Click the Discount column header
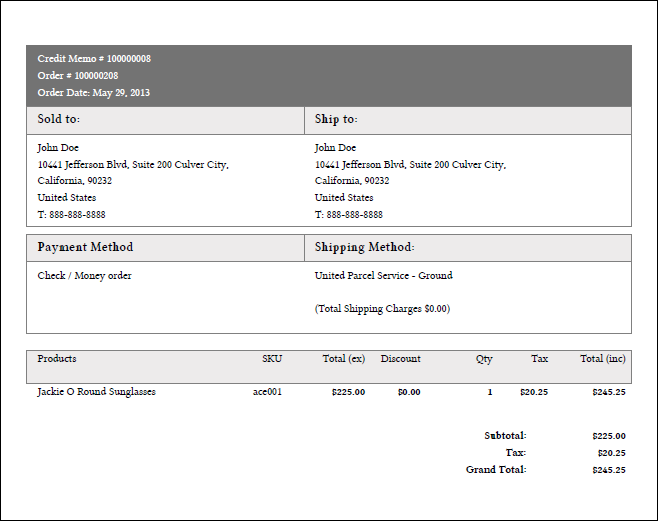The height and width of the screenshot is (521, 658). (x=400, y=359)
